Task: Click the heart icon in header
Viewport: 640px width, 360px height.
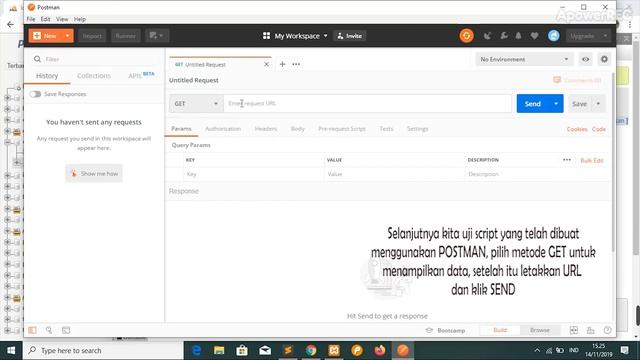Action: coord(534,36)
